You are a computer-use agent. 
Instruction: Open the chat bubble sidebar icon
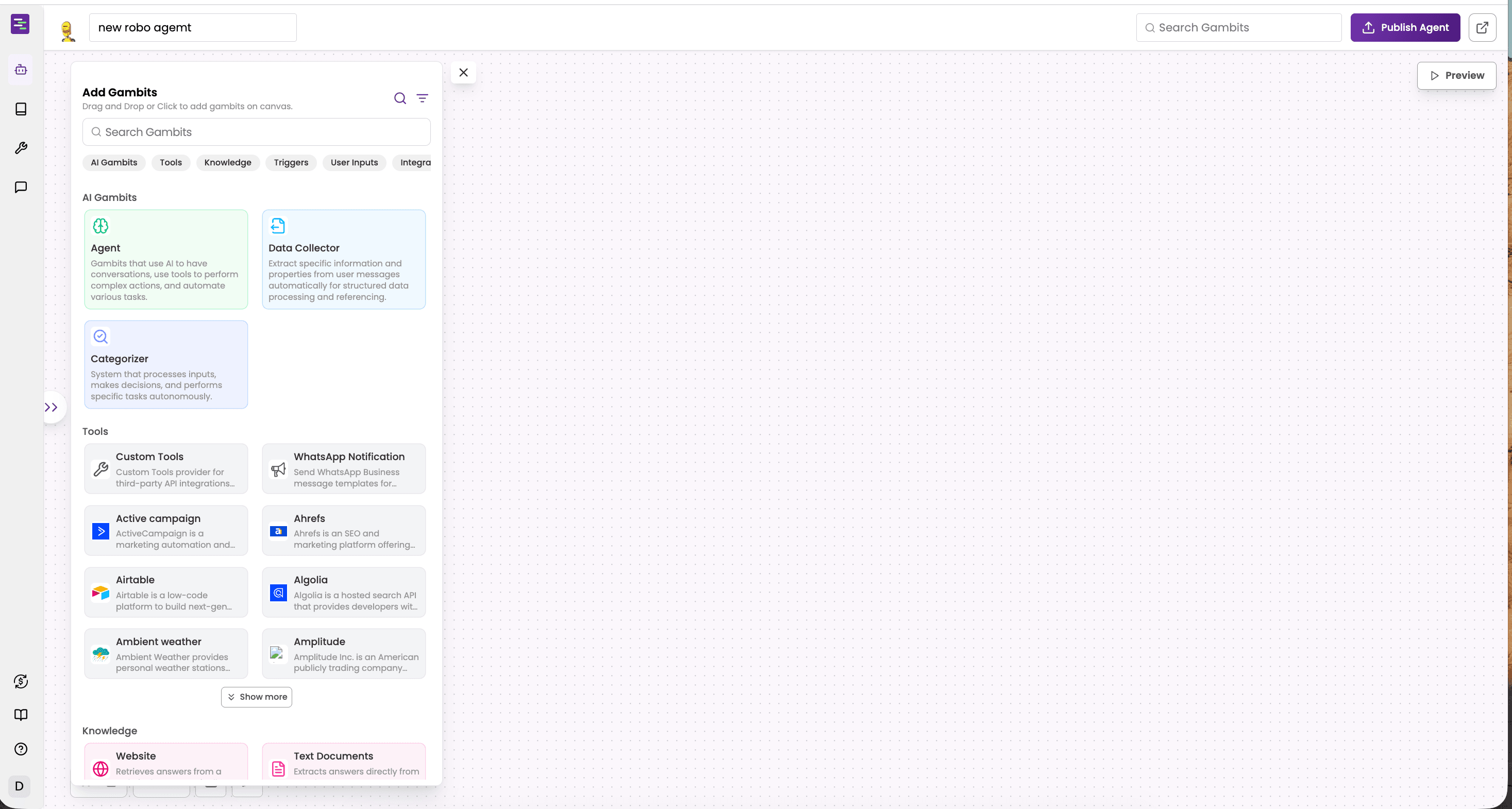pos(21,187)
